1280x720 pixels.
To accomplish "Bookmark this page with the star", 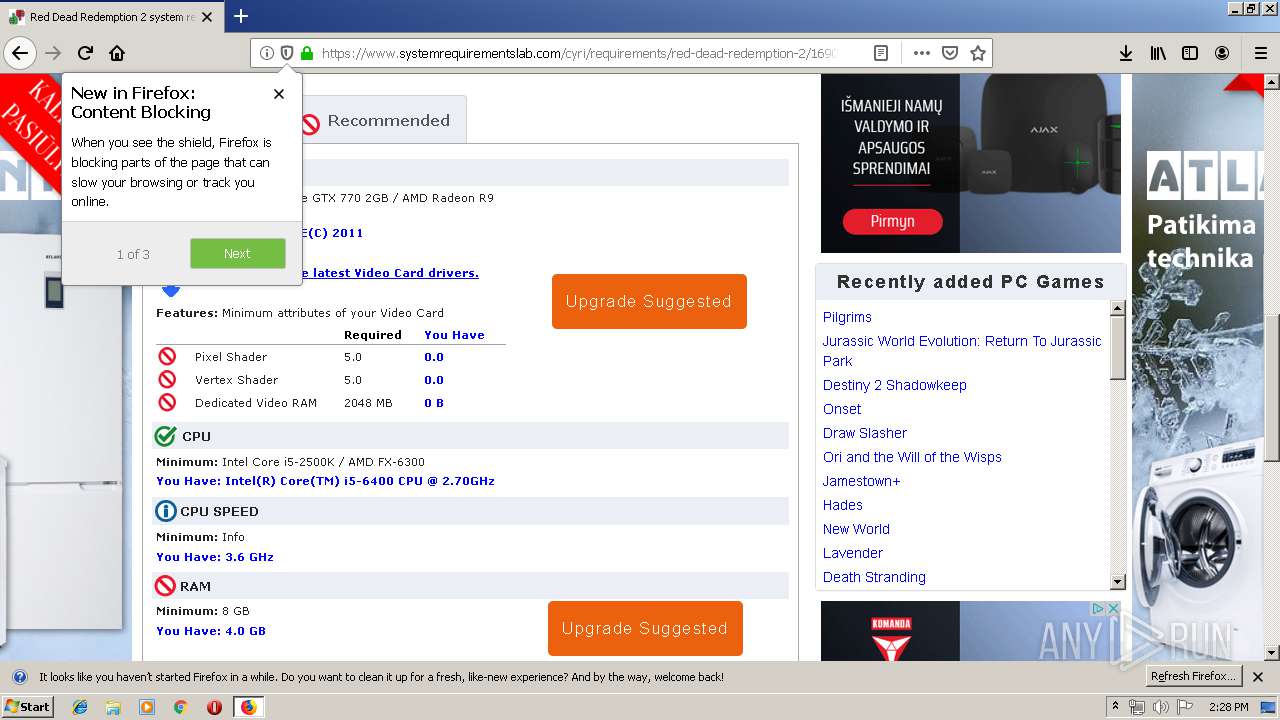I will coord(978,53).
